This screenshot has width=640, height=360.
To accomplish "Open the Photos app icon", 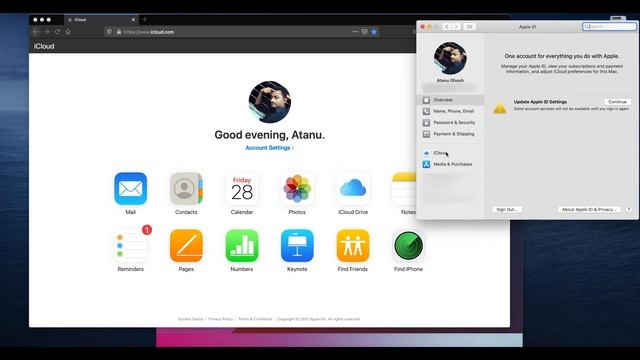I will (x=297, y=189).
